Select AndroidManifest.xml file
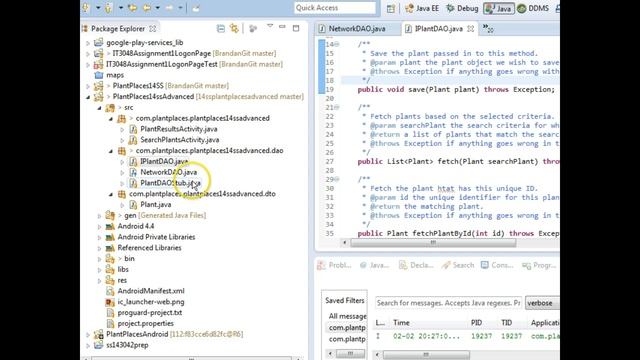Image resolution: width=640 pixels, height=360 pixels. pyautogui.click(x=151, y=291)
